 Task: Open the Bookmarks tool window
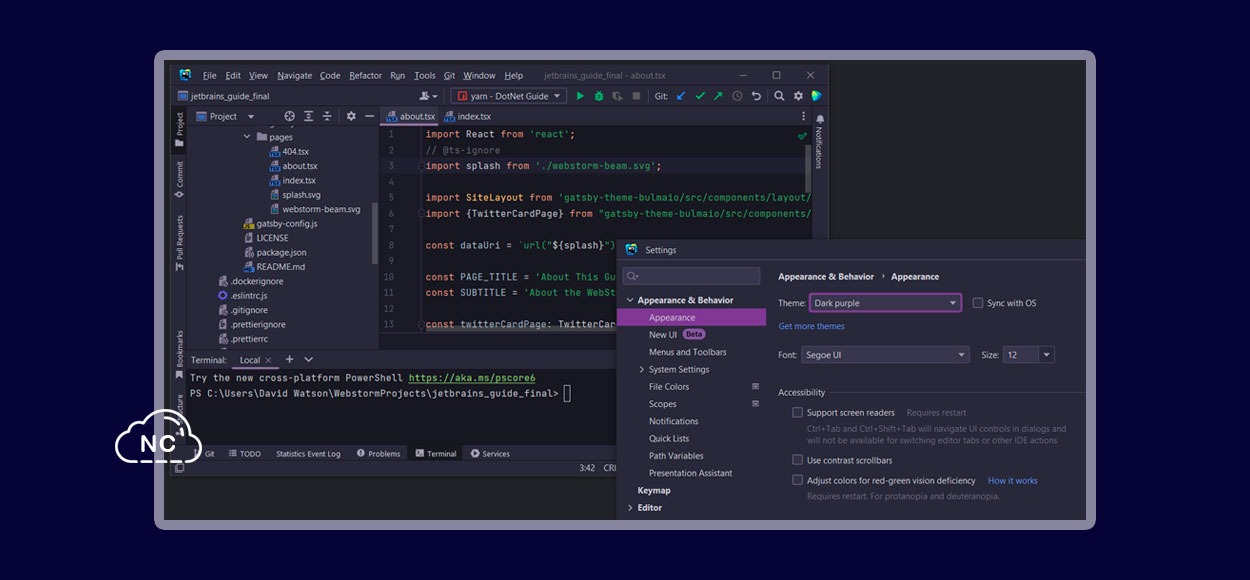tap(179, 355)
